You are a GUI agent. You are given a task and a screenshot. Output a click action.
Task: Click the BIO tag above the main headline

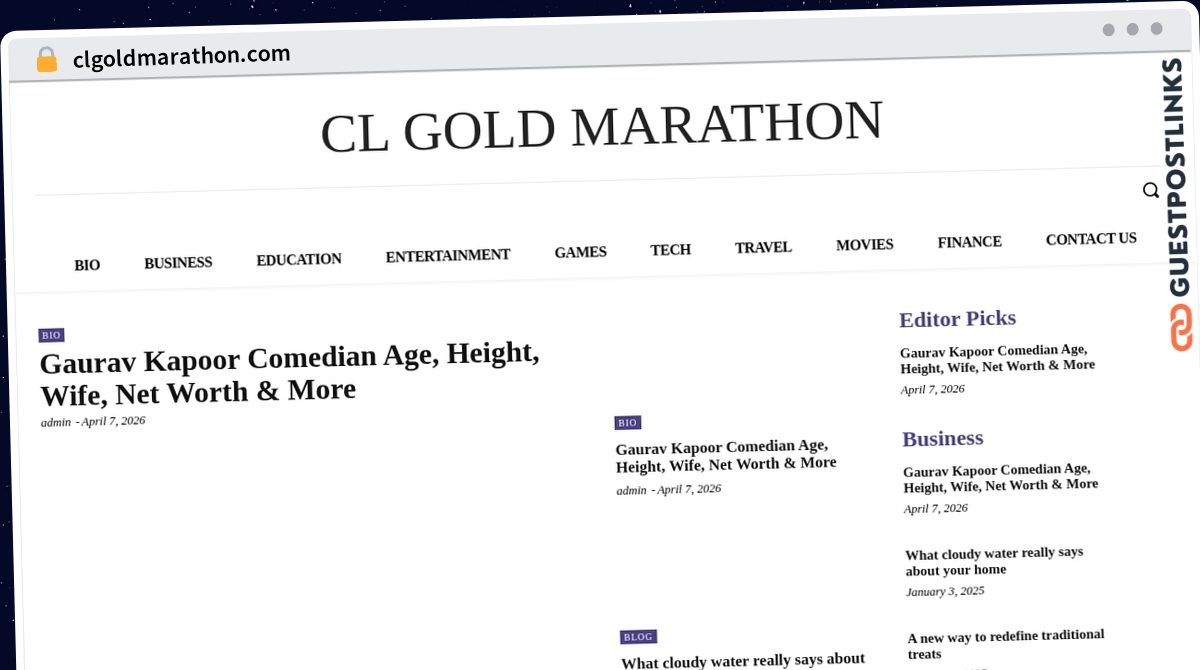pos(51,335)
